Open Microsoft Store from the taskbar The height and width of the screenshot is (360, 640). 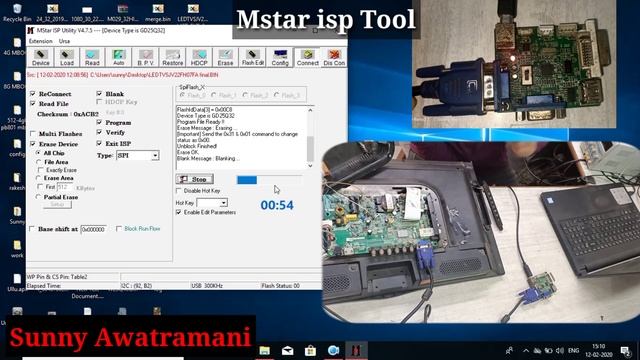310,351
